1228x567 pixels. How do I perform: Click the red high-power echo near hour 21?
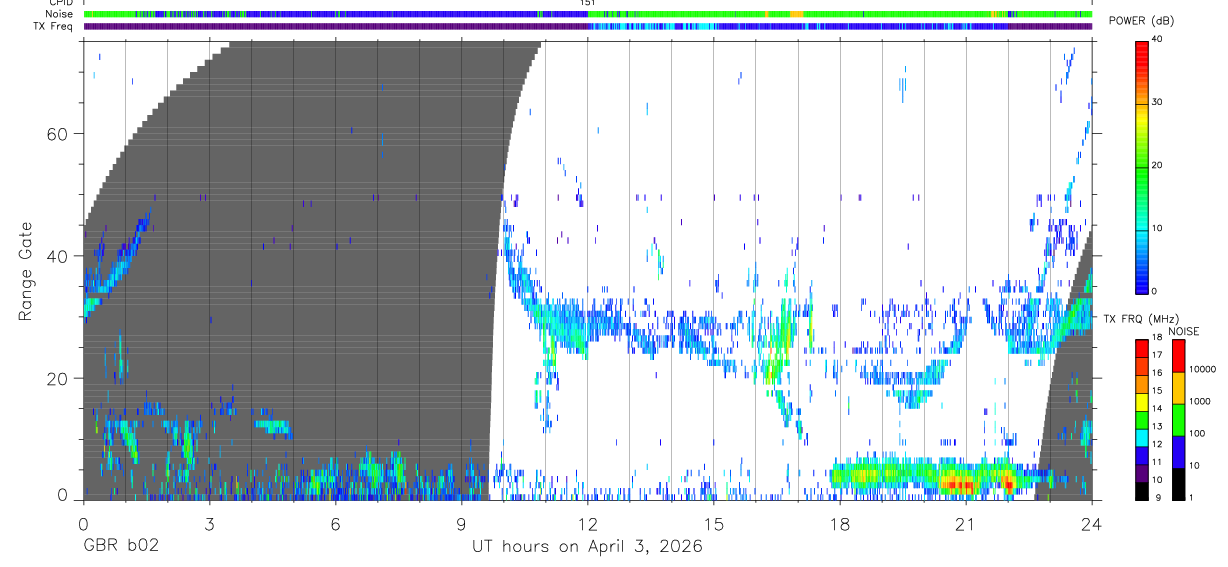(960, 484)
